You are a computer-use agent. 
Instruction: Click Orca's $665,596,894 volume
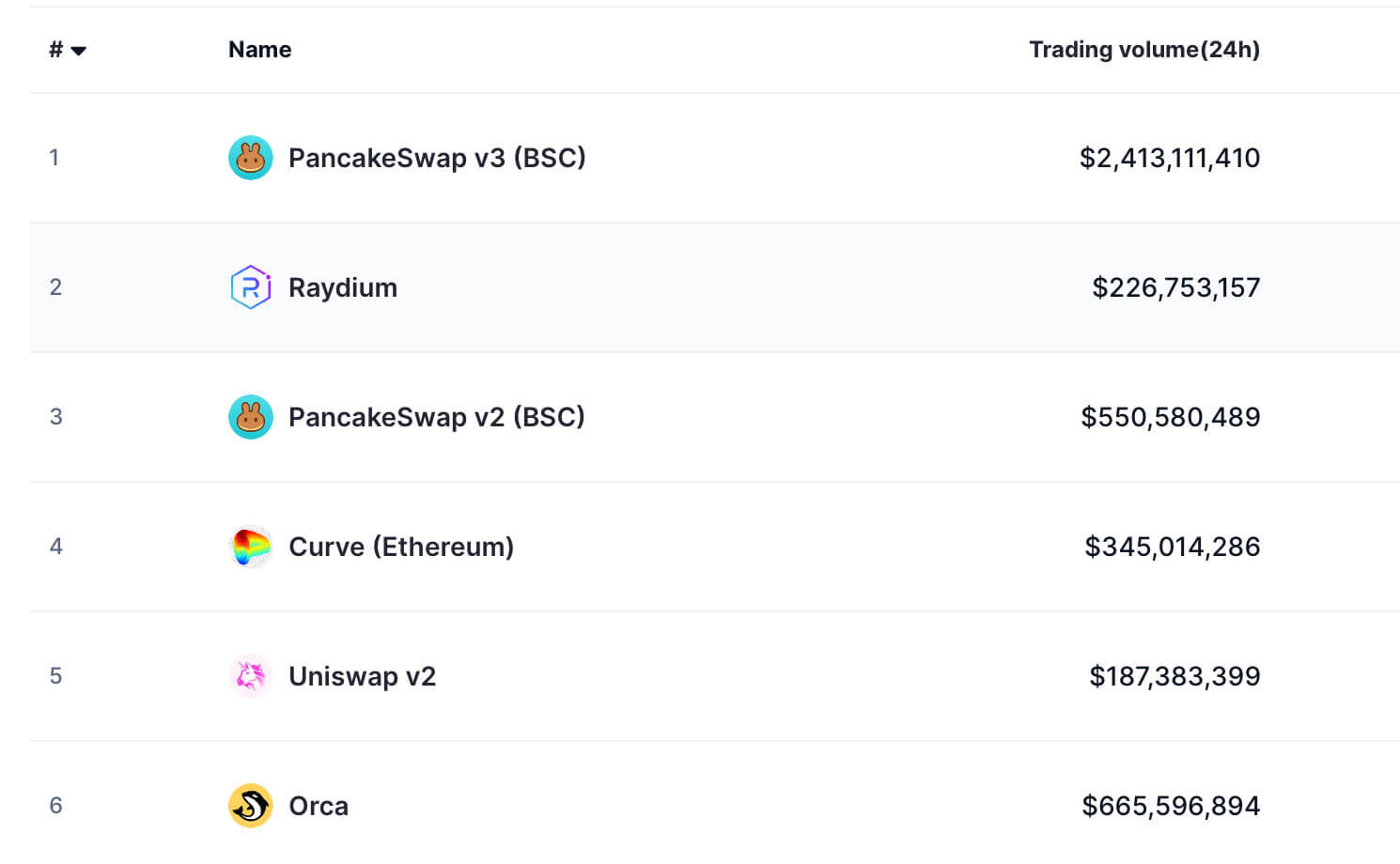click(1170, 806)
